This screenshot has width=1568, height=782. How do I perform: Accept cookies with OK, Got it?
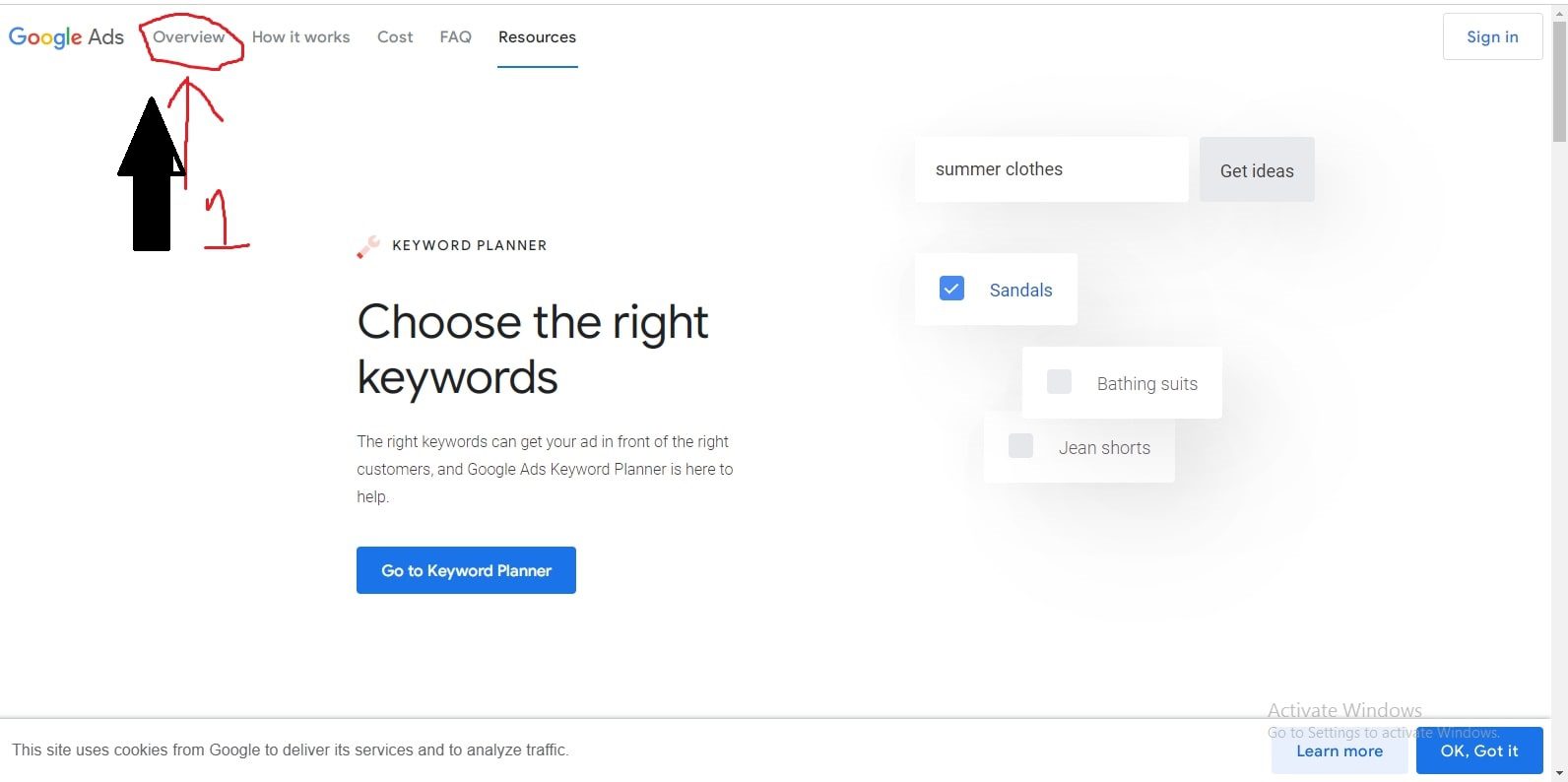click(1479, 750)
